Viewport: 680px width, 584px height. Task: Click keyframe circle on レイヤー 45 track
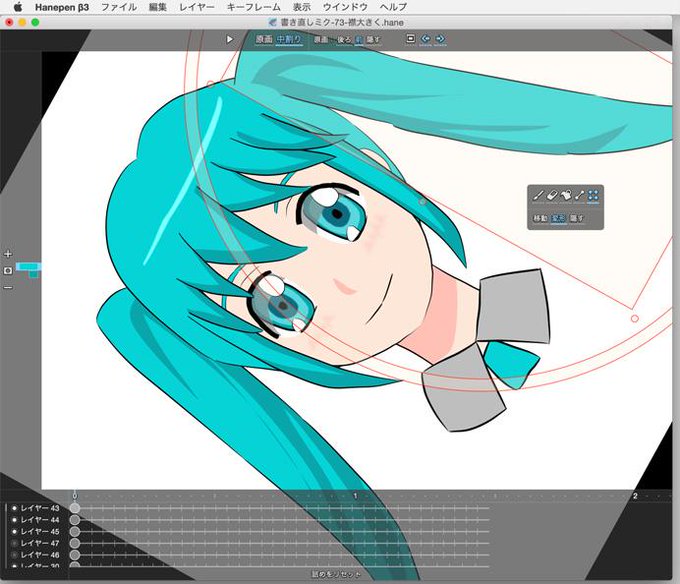pyautogui.click(x=75, y=531)
